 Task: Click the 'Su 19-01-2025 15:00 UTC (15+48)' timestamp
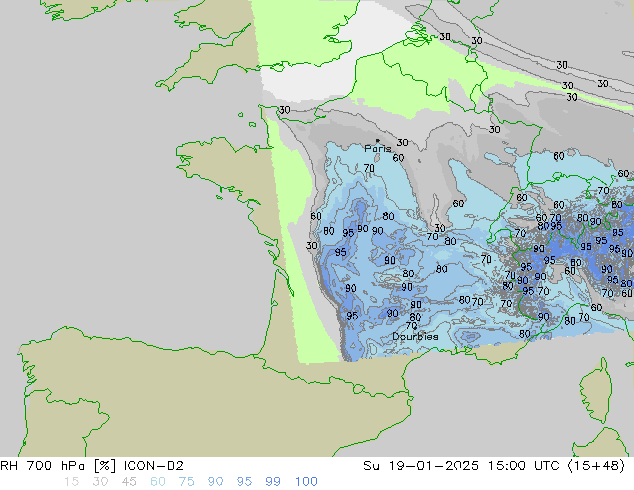pyautogui.click(x=494, y=466)
